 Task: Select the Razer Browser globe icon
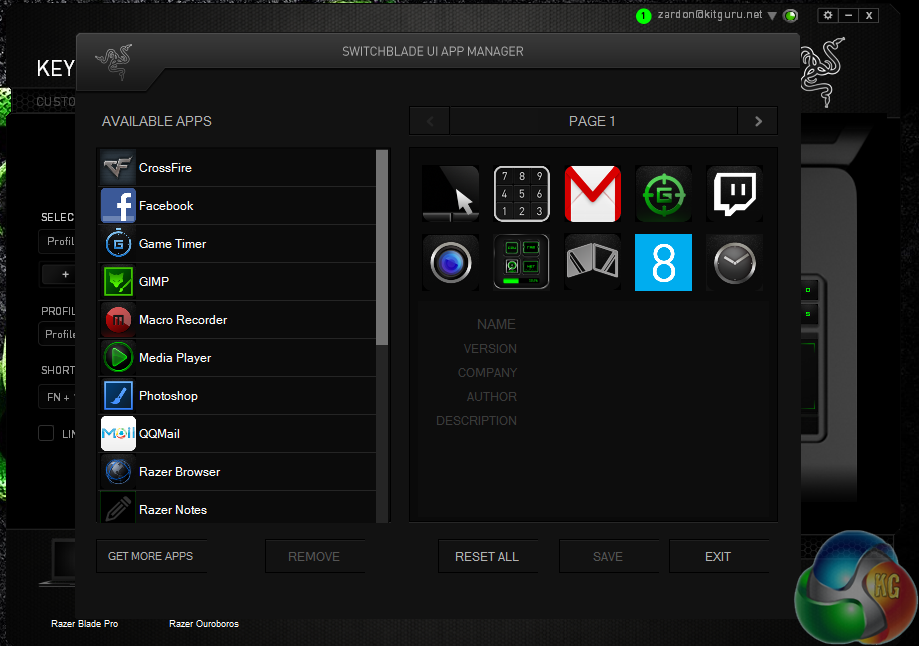pyautogui.click(x=118, y=472)
